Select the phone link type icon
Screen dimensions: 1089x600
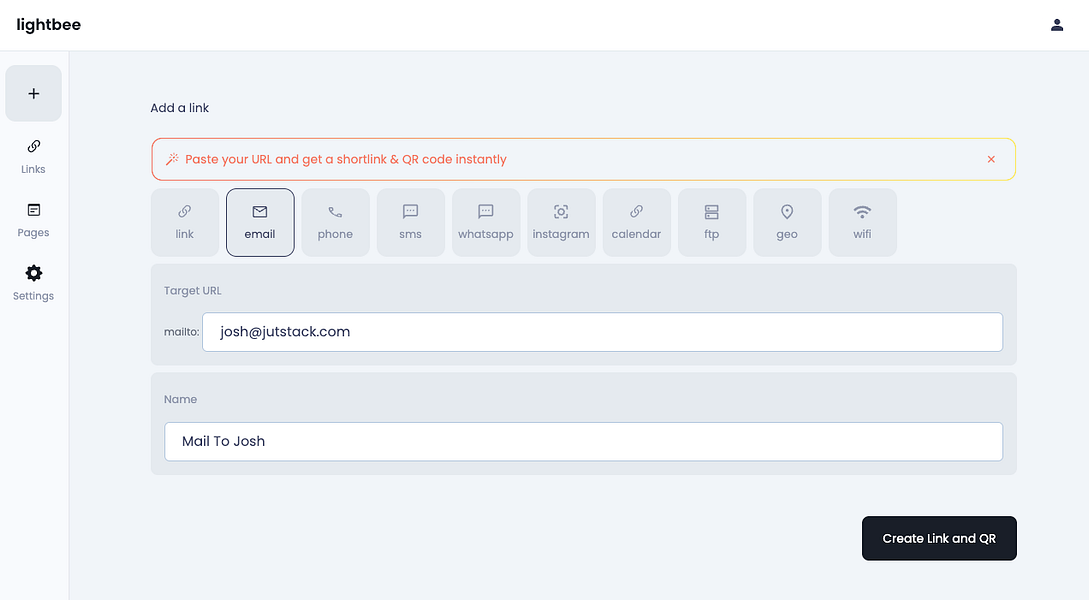(x=335, y=221)
